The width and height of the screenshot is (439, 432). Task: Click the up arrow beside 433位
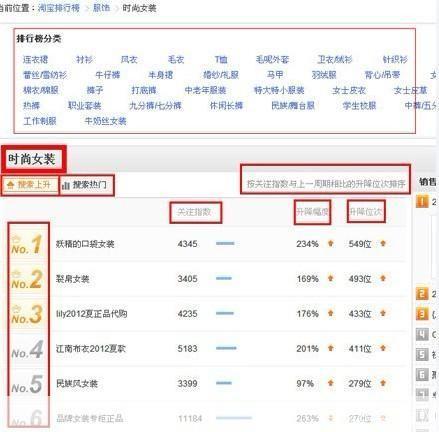pos(383,313)
